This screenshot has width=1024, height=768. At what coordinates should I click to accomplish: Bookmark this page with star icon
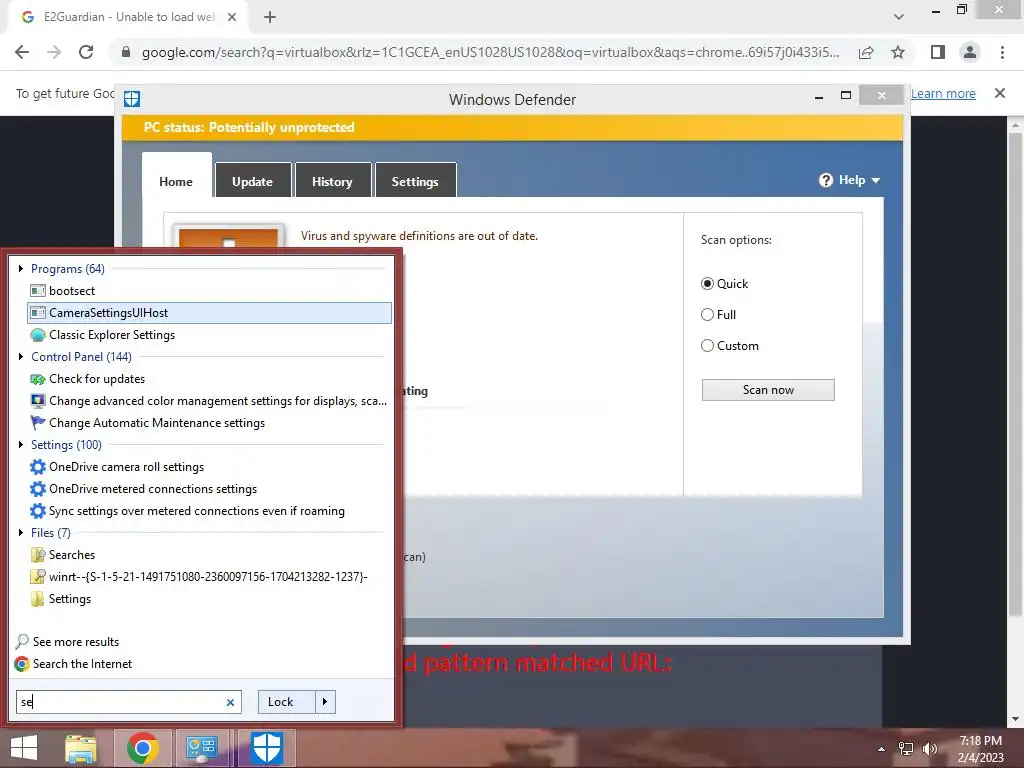[898, 52]
